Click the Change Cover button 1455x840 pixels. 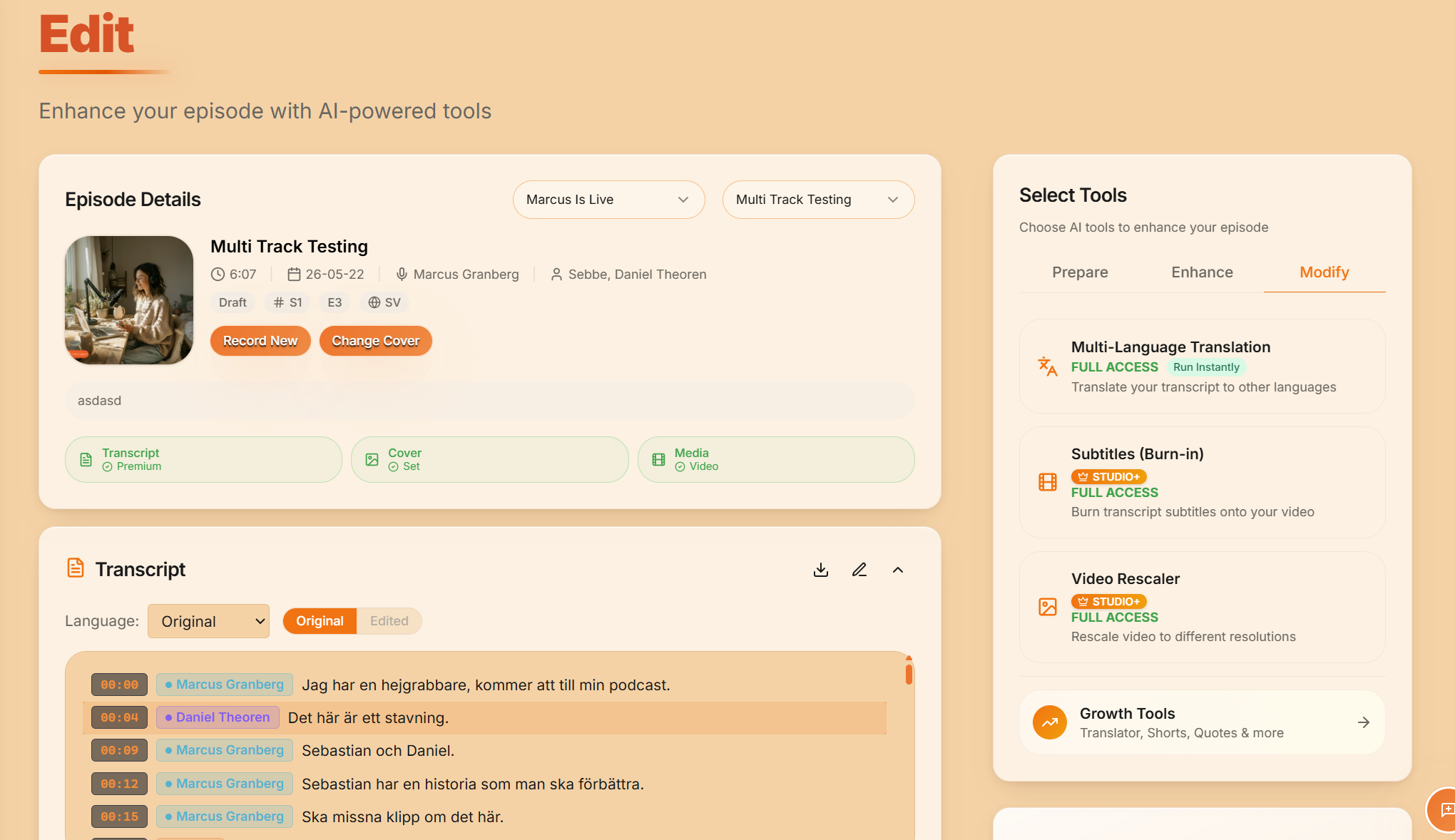(x=376, y=341)
